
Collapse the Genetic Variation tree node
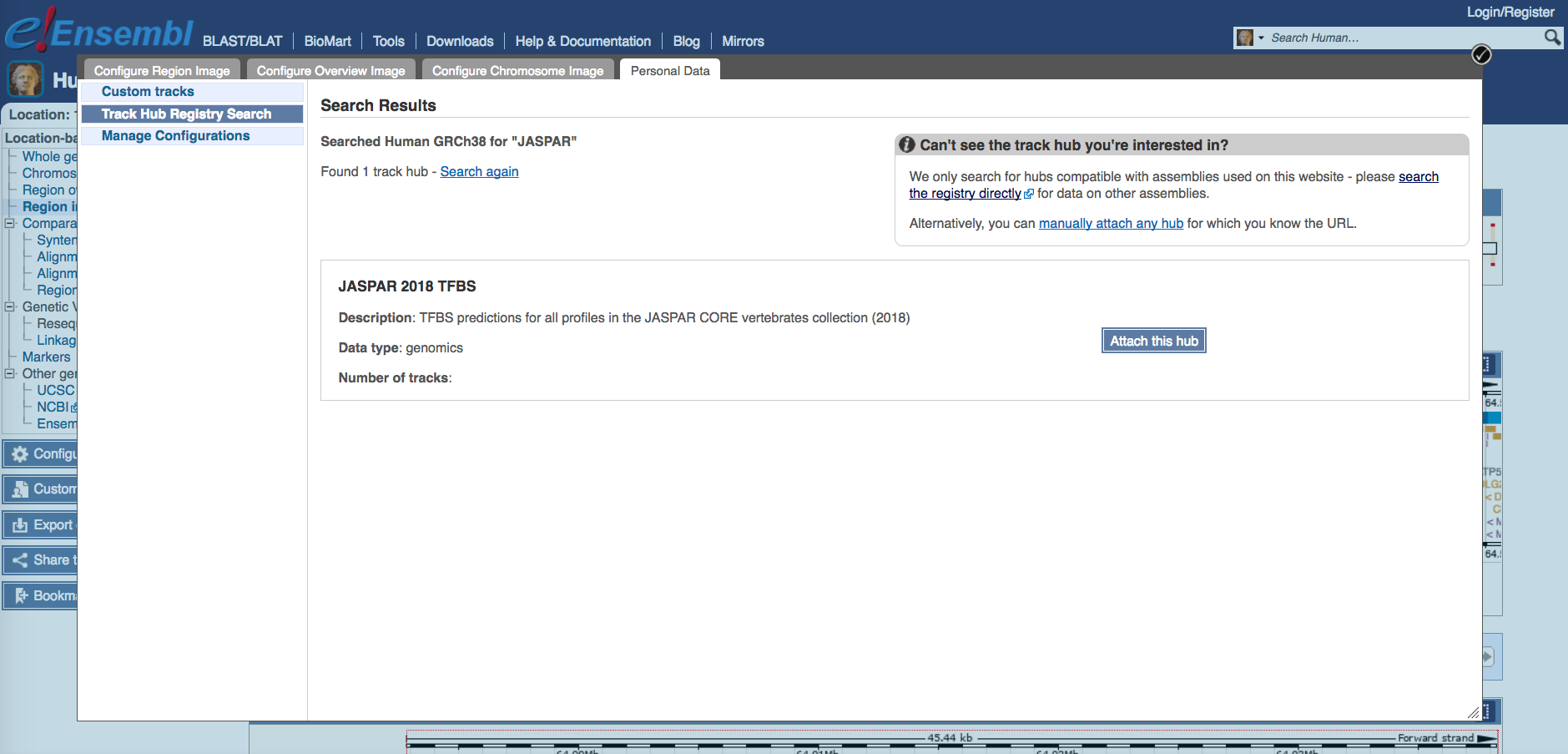point(10,307)
